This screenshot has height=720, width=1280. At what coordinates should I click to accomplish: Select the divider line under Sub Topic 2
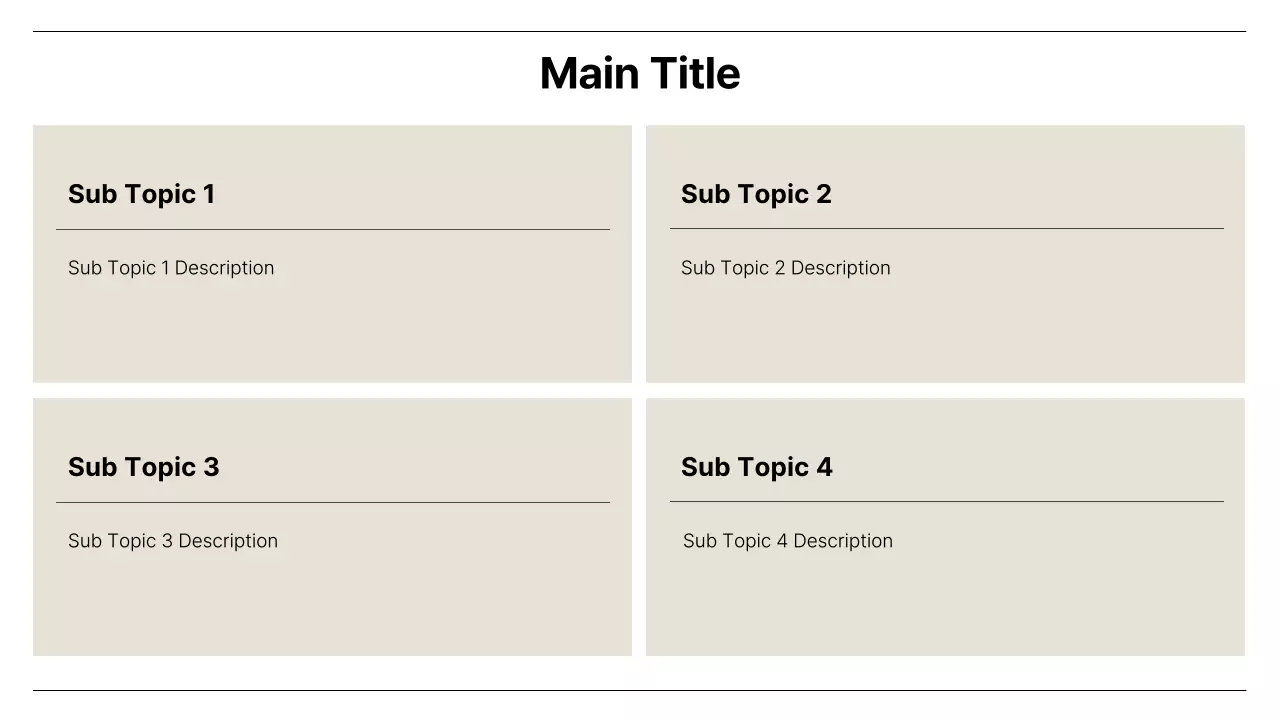tap(946, 229)
